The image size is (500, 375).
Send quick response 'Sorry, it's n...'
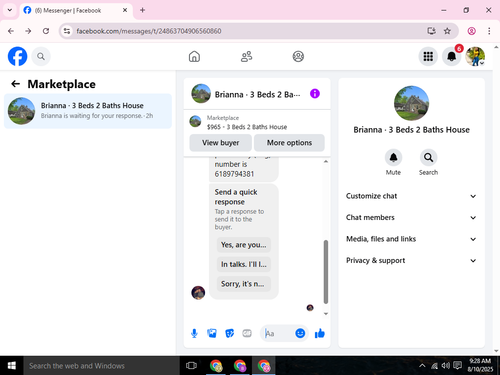tap(244, 284)
